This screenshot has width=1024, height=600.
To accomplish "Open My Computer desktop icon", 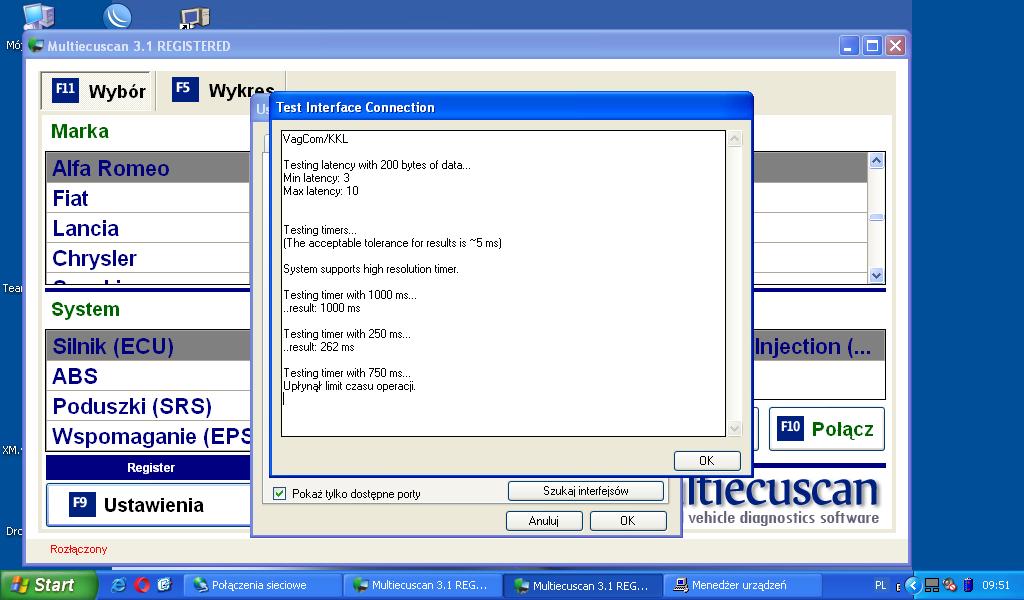I will (x=38, y=16).
